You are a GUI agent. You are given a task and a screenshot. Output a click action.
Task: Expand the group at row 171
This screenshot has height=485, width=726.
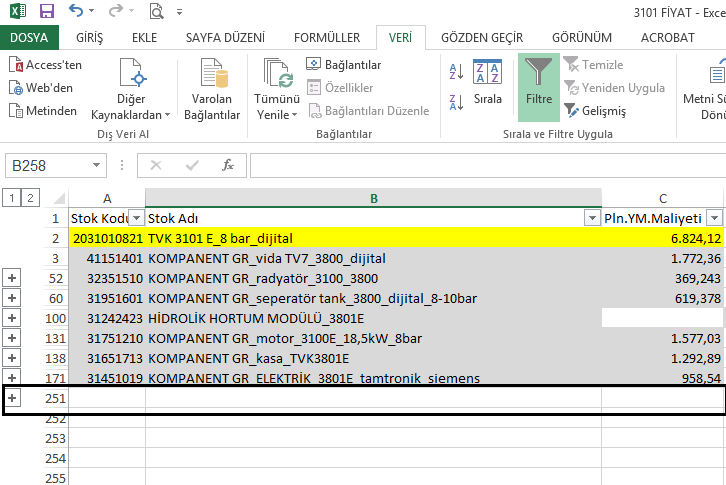pyautogui.click(x=12, y=378)
